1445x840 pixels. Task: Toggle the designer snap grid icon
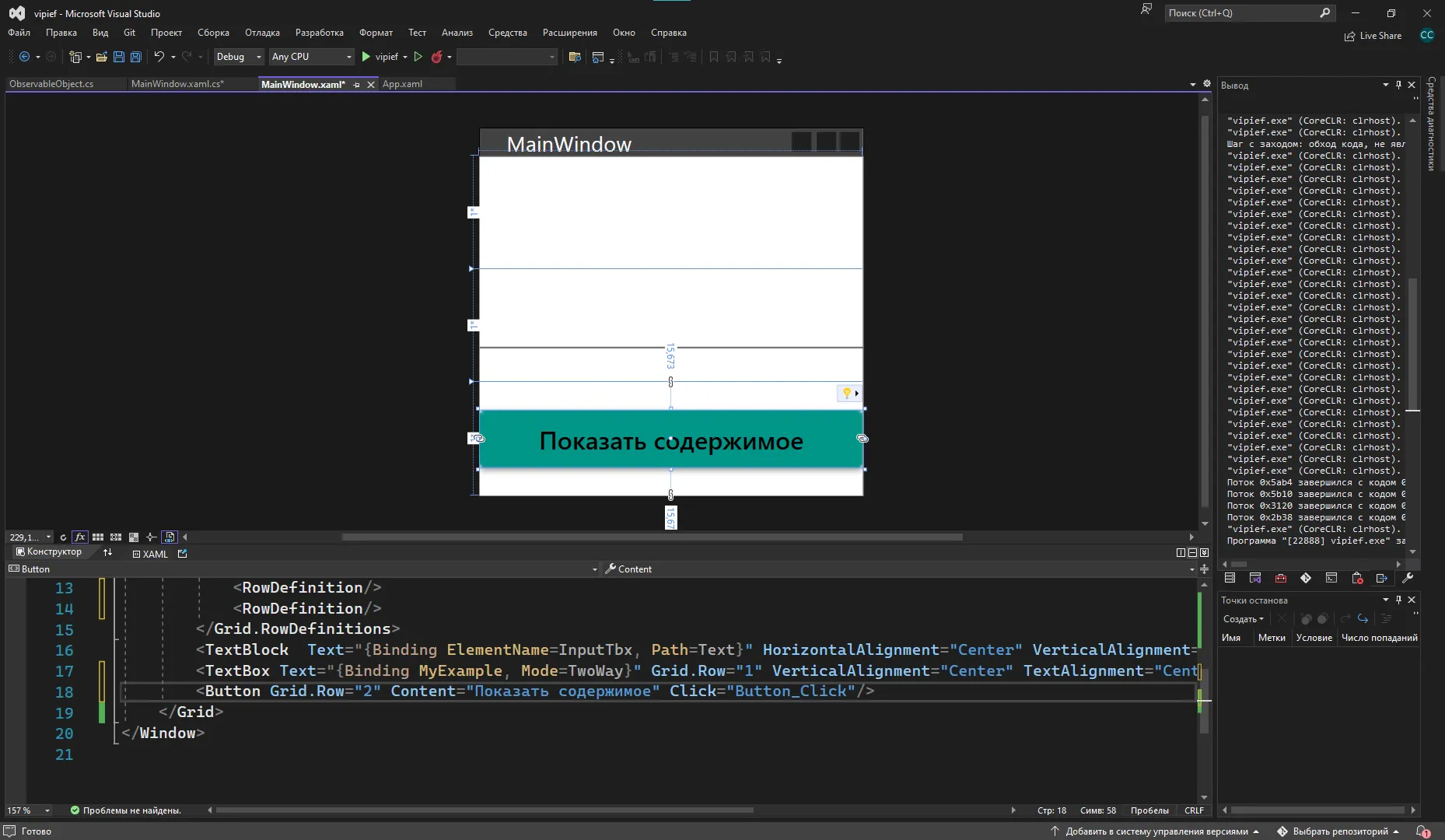(98, 537)
